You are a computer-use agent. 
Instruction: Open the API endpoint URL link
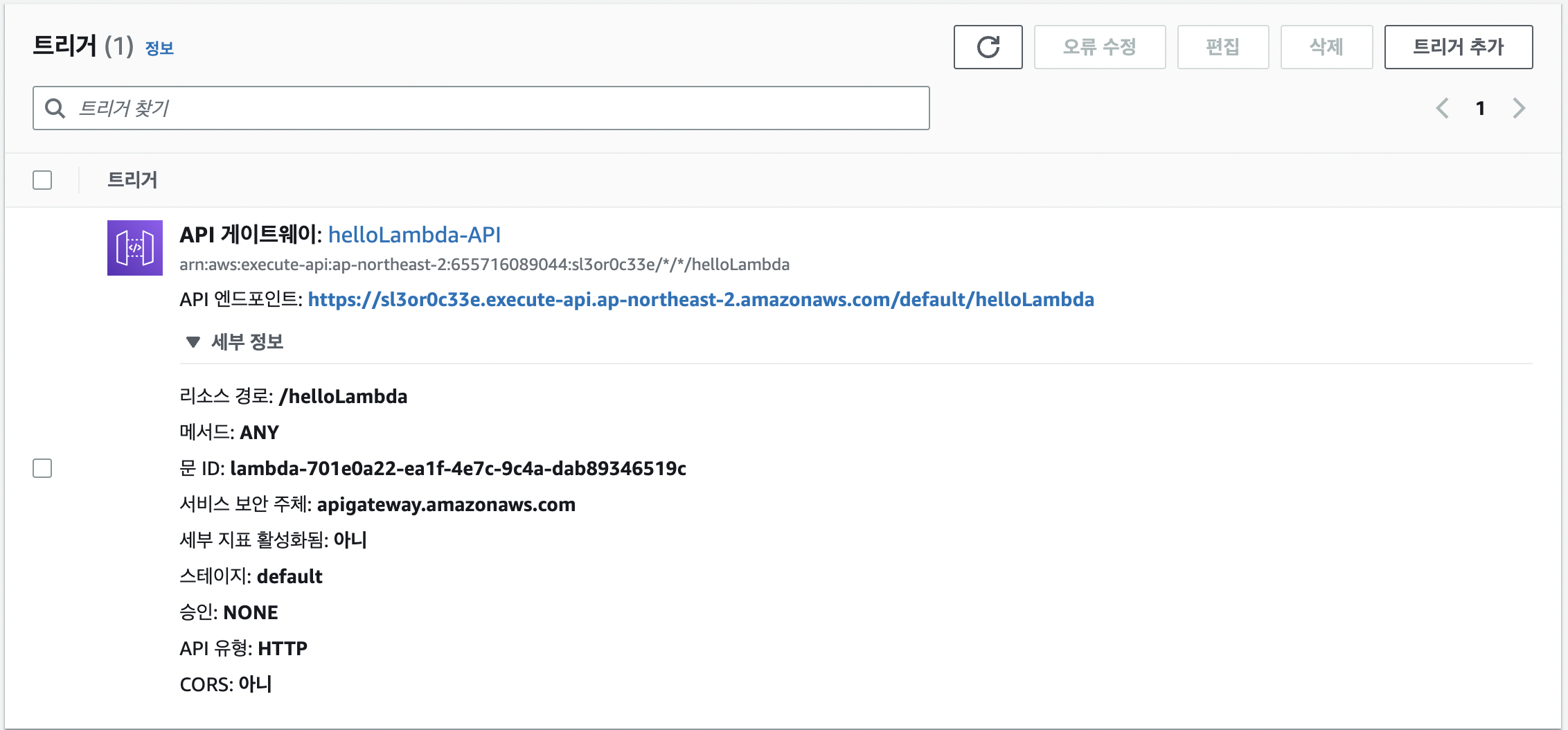pyautogui.click(x=701, y=299)
